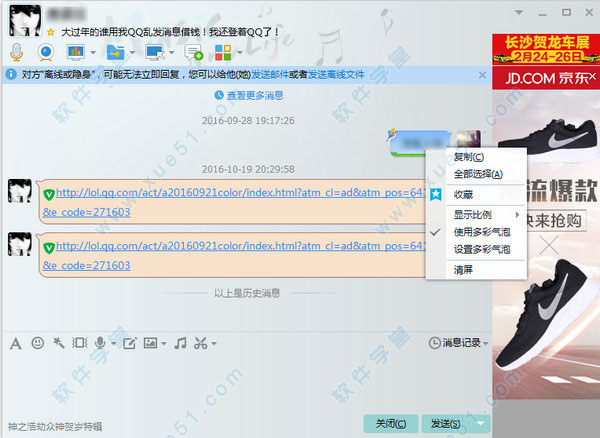Expand the voice message dropdown arrow
600x438 pixels.
[113, 343]
